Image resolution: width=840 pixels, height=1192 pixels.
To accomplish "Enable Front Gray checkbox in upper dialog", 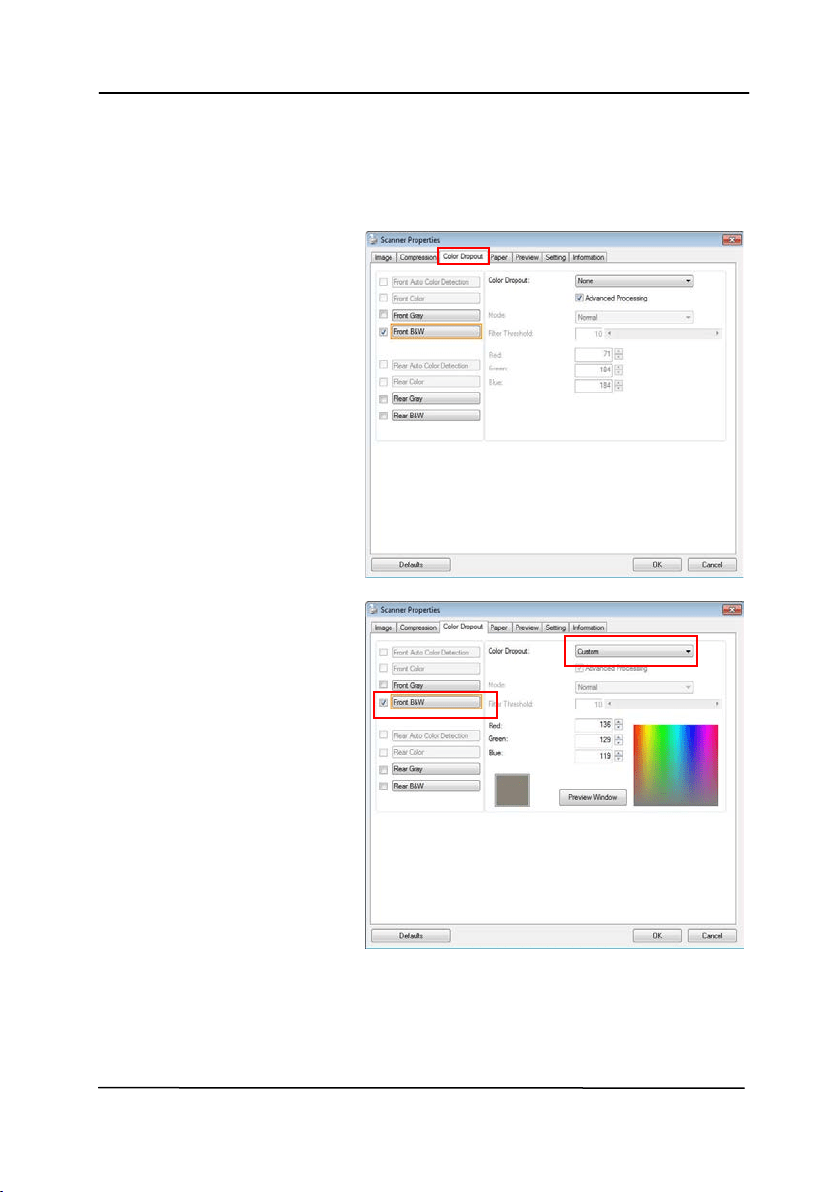I will [383, 315].
